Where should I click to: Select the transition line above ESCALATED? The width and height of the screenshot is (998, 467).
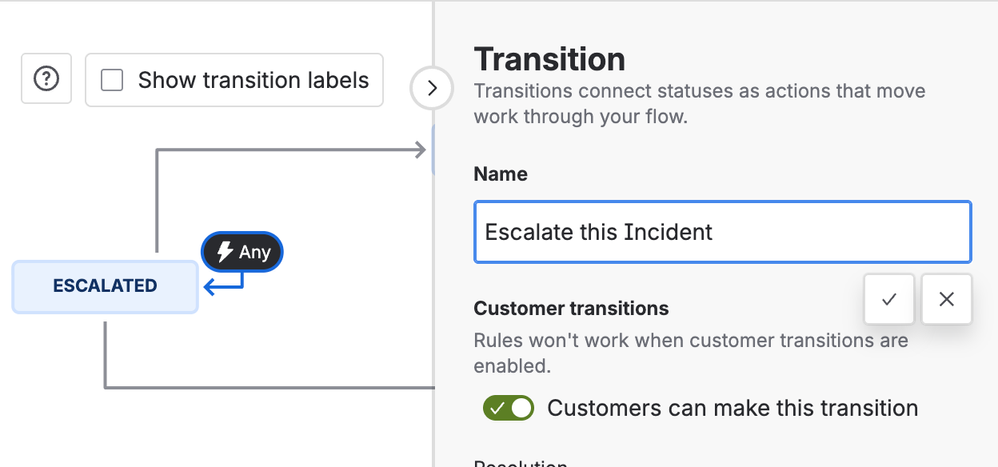(x=157, y=200)
